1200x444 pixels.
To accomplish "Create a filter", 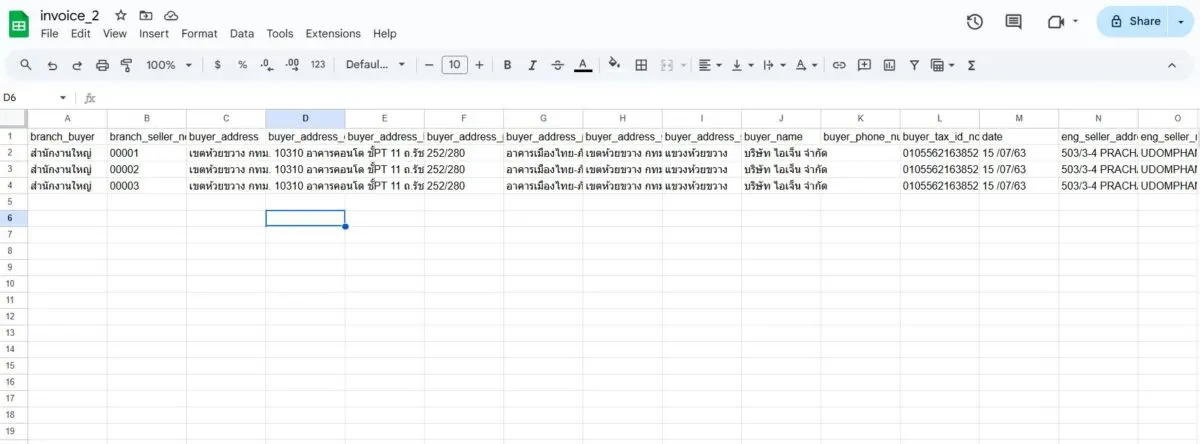I will coord(914,65).
